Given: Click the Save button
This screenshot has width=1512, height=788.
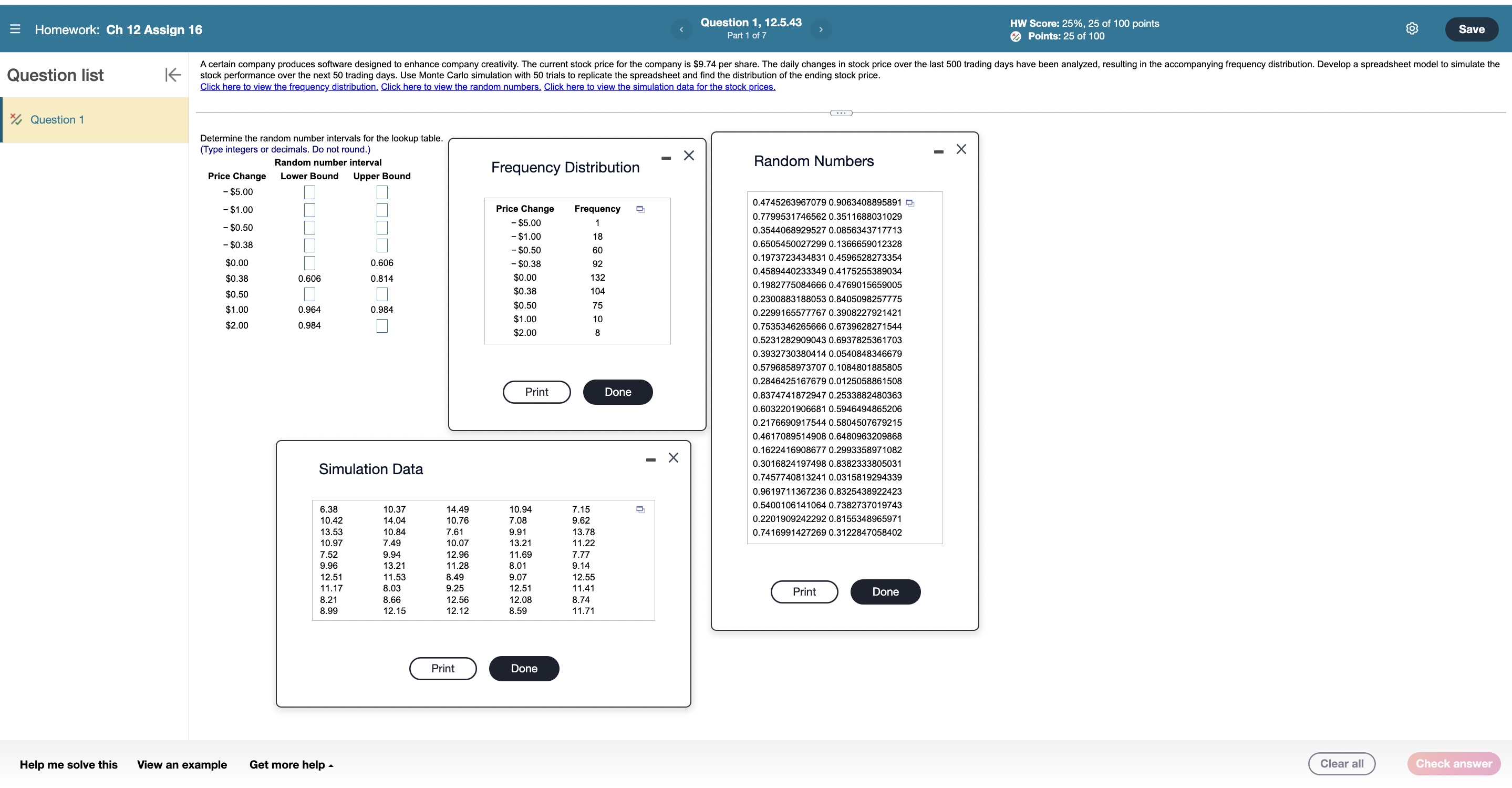Looking at the screenshot, I should click(1471, 29).
